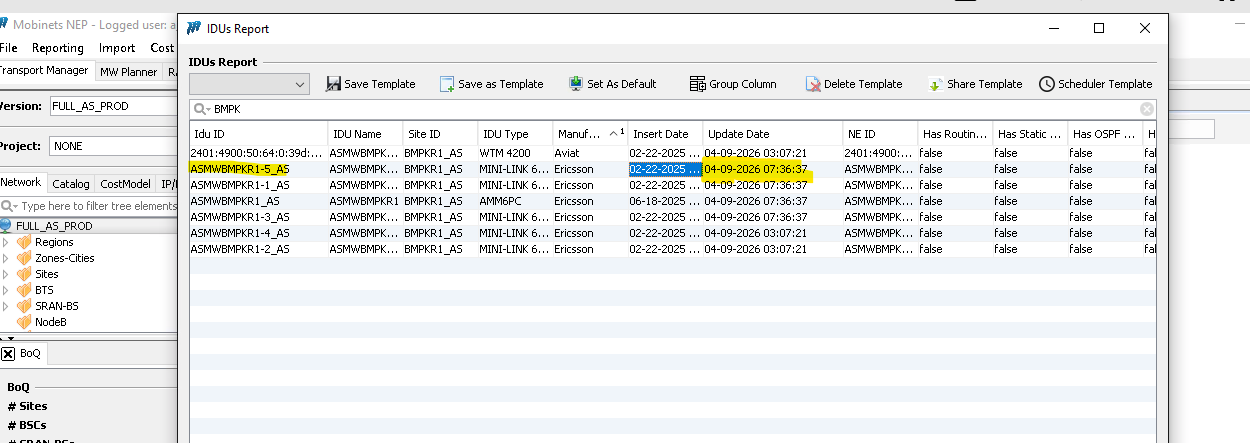
Task: Click the Share Template icon
Action: [936, 85]
